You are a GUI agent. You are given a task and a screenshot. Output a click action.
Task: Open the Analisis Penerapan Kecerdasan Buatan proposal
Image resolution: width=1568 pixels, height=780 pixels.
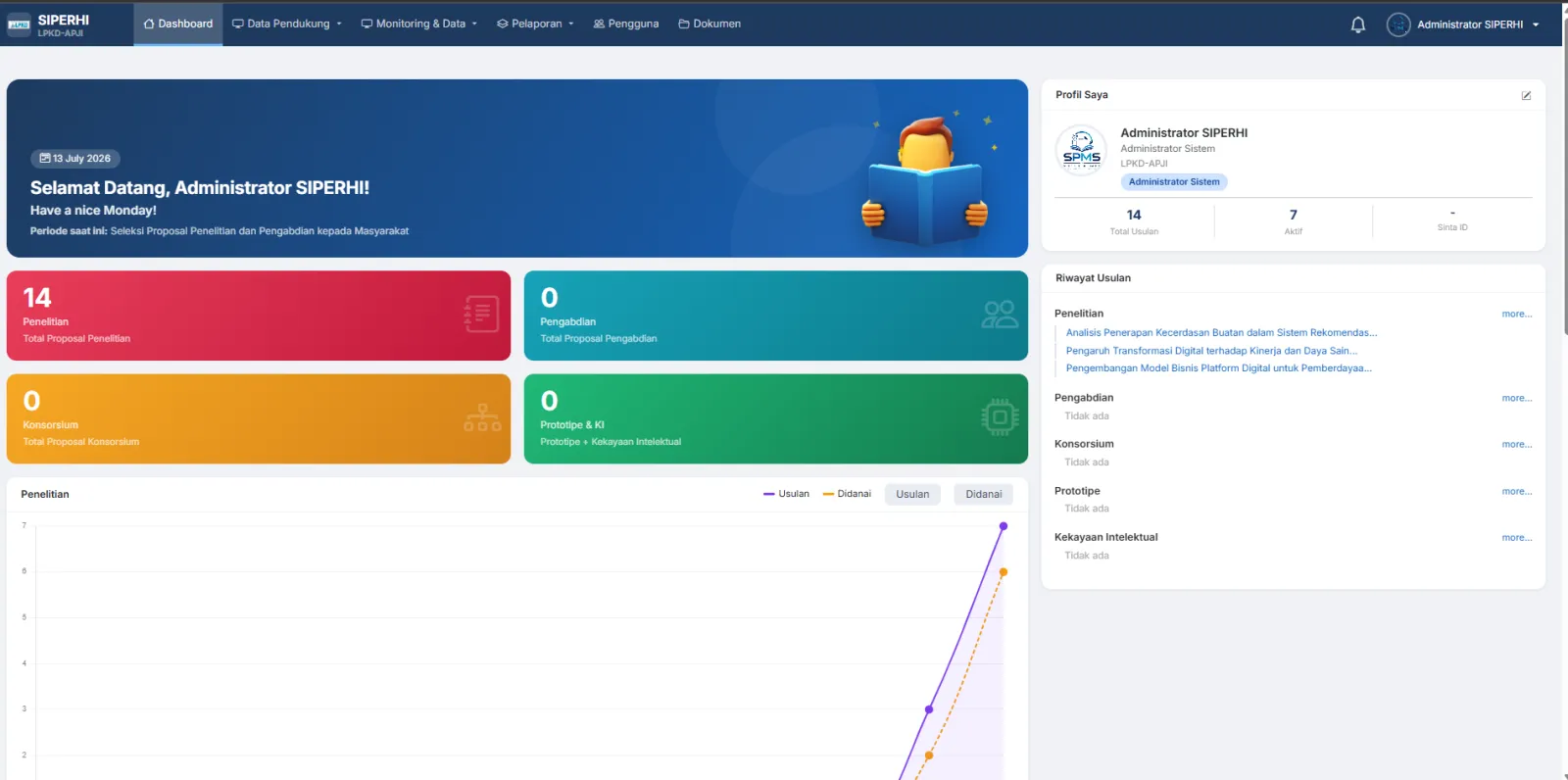click(1221, 332)
